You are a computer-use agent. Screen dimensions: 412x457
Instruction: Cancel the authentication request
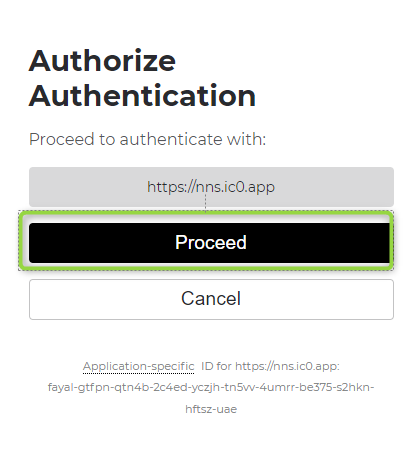tap(211, 299)
